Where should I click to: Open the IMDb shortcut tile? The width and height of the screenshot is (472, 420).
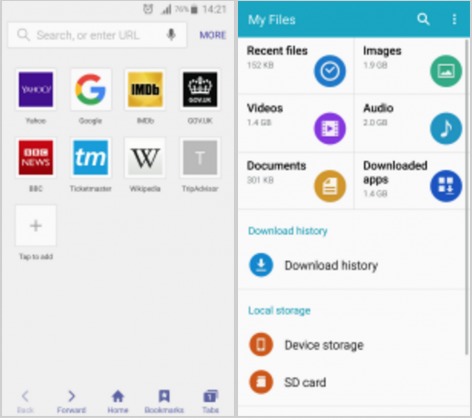(145, 89)
